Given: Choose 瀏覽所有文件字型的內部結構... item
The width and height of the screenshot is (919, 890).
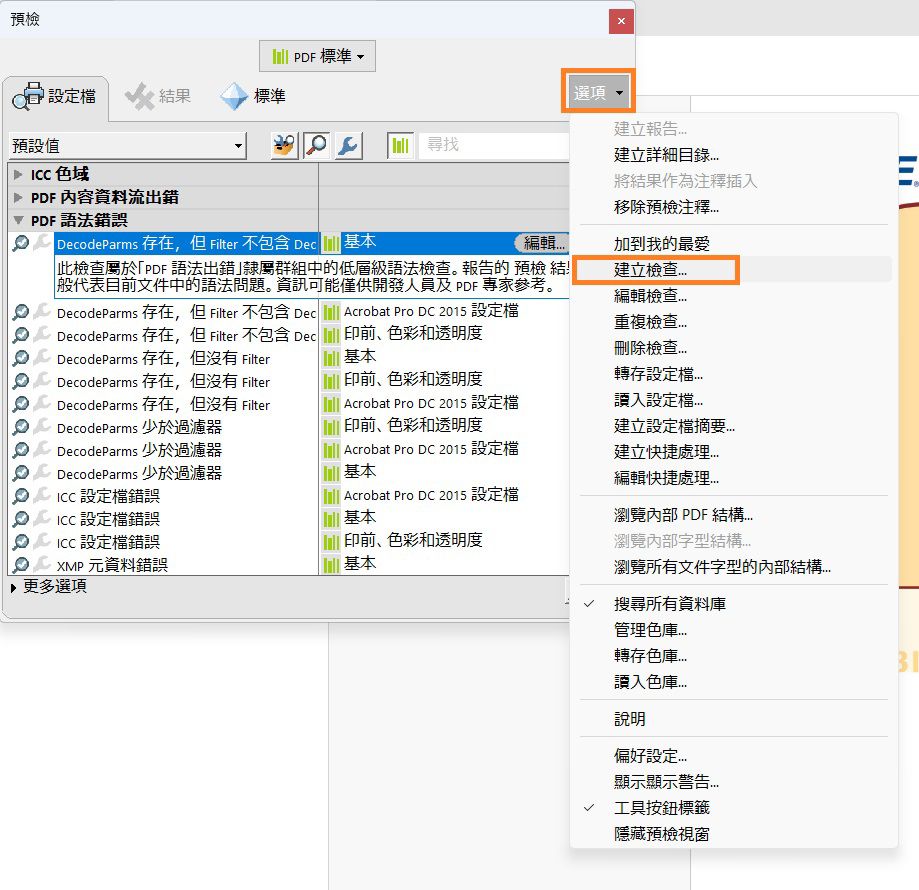Looking at the screenshot, I should tap(721, 567).
